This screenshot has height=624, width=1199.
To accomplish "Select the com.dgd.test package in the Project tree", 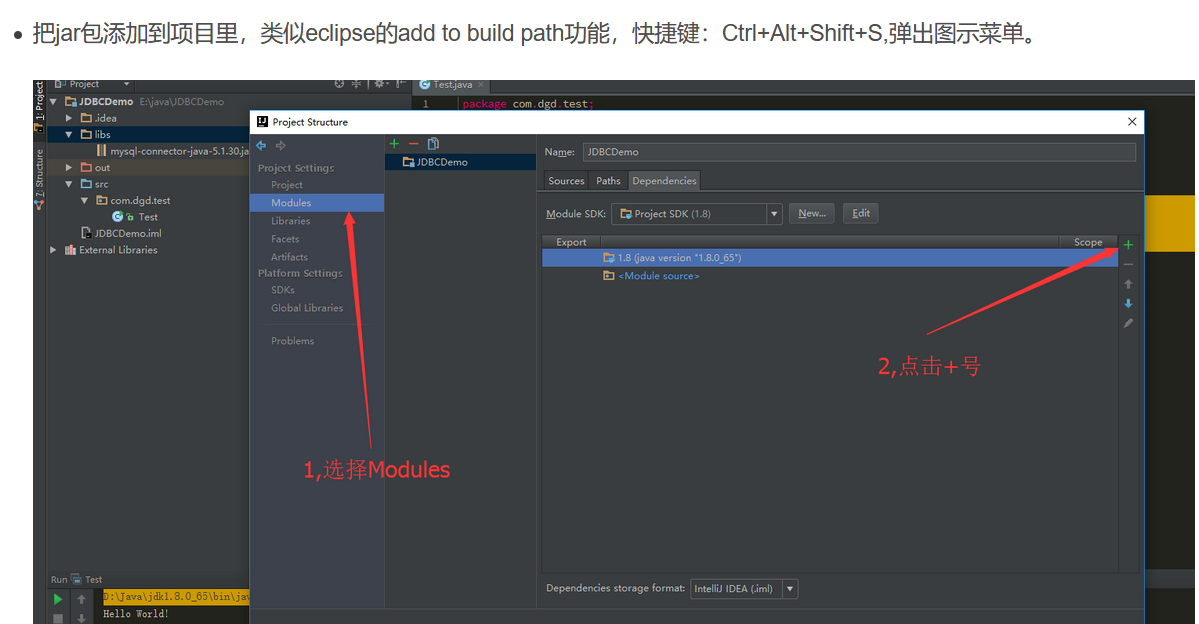I will pyautogui.click(x=133, y=200).
